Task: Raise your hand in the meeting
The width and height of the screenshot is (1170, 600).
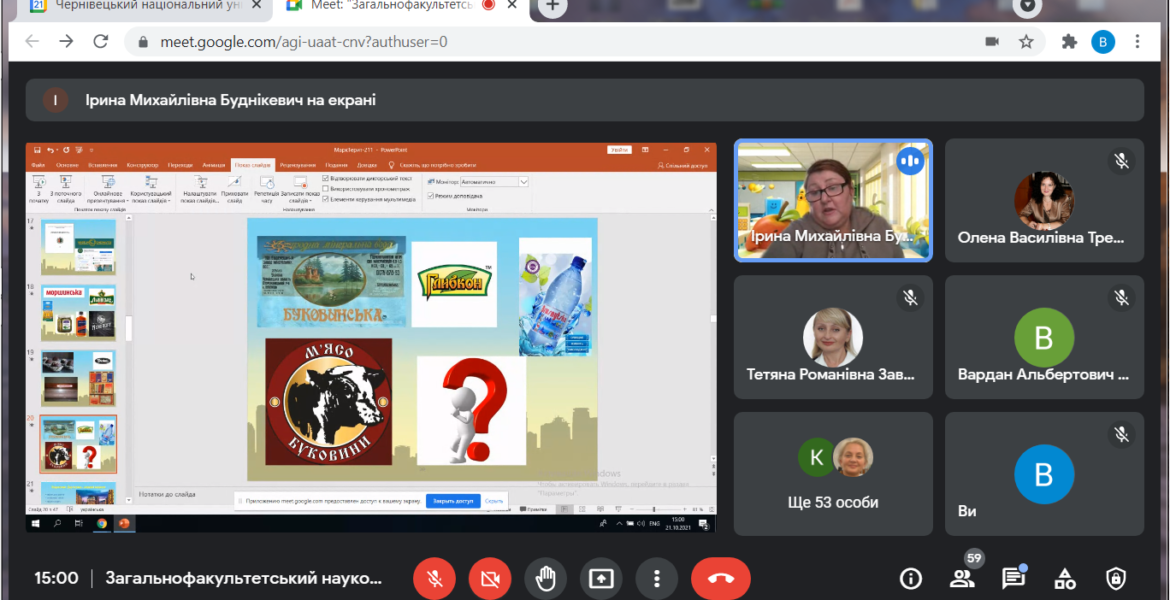Action: (x=545, y=578)
